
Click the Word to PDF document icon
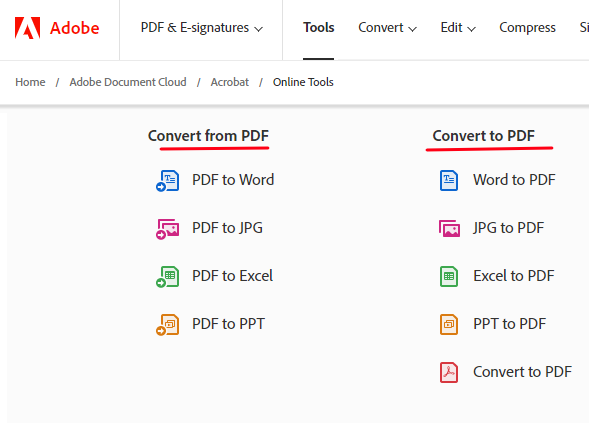click(x=449, y=180)
